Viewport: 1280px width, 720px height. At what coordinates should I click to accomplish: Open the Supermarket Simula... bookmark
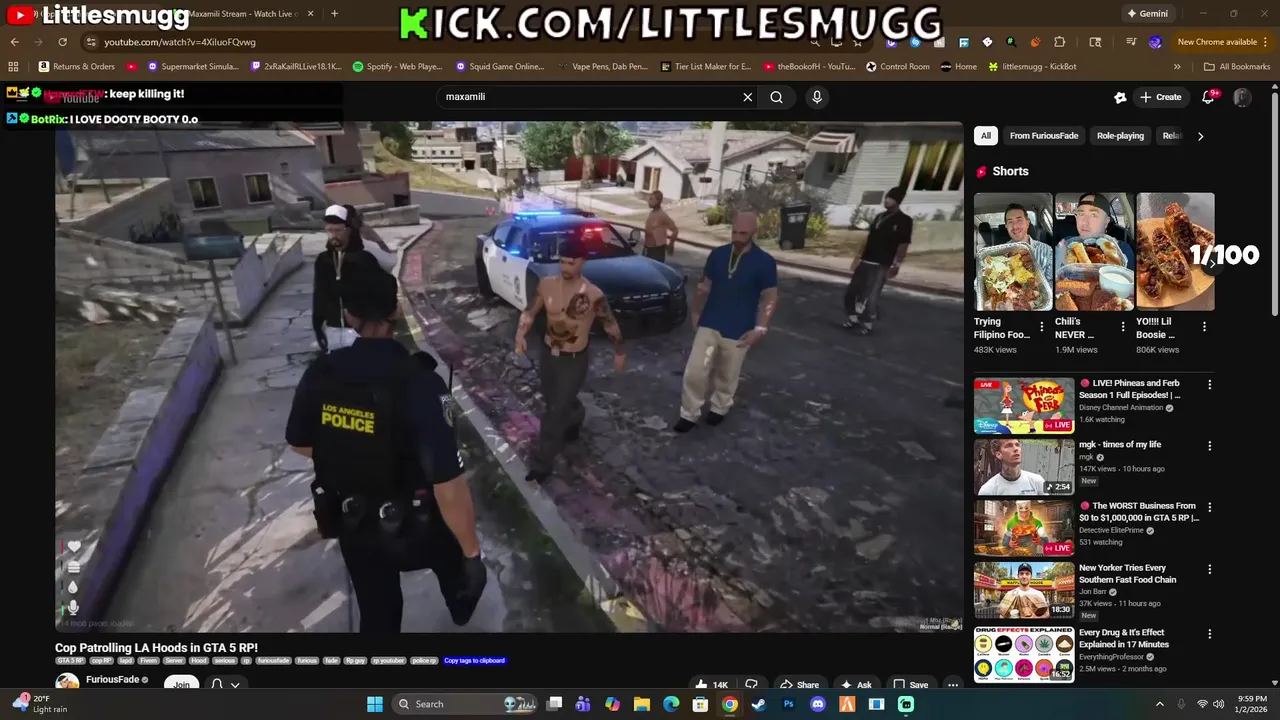[x=193, y=67]
